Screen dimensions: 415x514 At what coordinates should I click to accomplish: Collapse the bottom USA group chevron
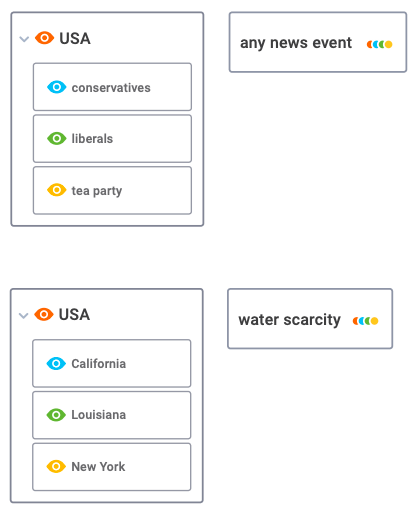click(23, 315)
